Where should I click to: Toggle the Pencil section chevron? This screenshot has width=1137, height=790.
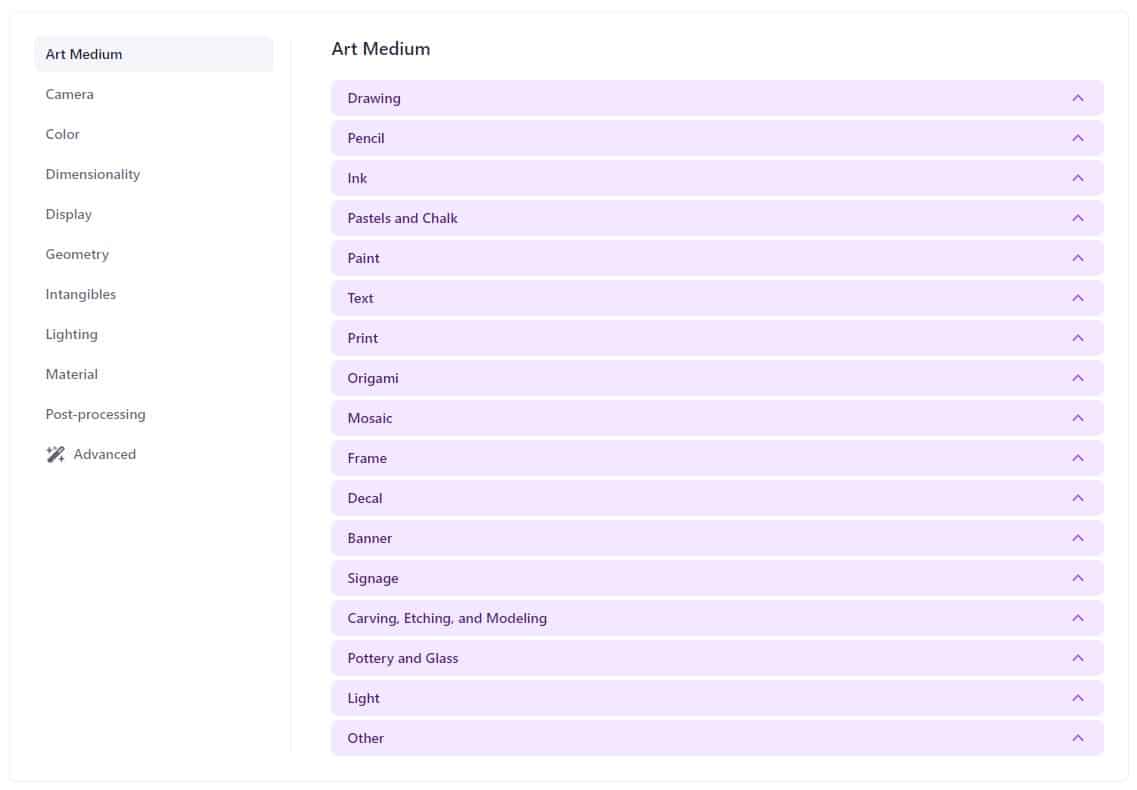(1077, 138)
